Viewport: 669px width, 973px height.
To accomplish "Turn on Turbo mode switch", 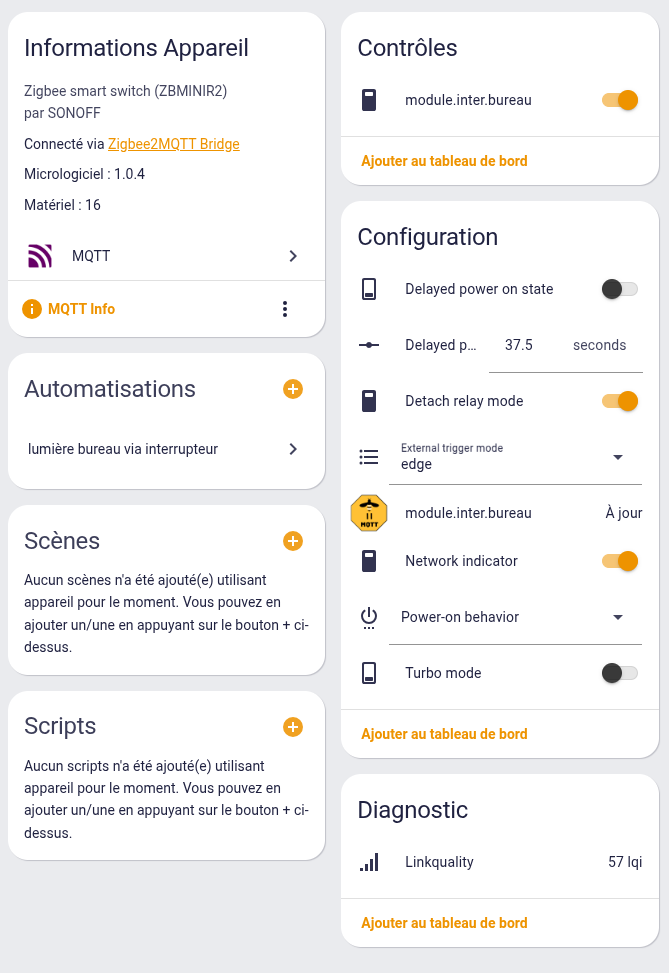I will [x=619, y=673].
